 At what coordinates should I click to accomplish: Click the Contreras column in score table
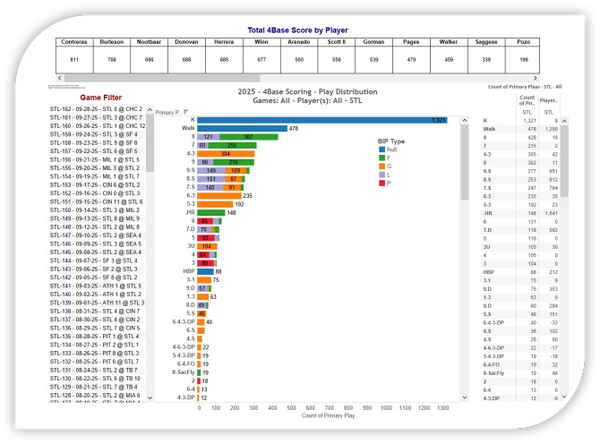71,43
